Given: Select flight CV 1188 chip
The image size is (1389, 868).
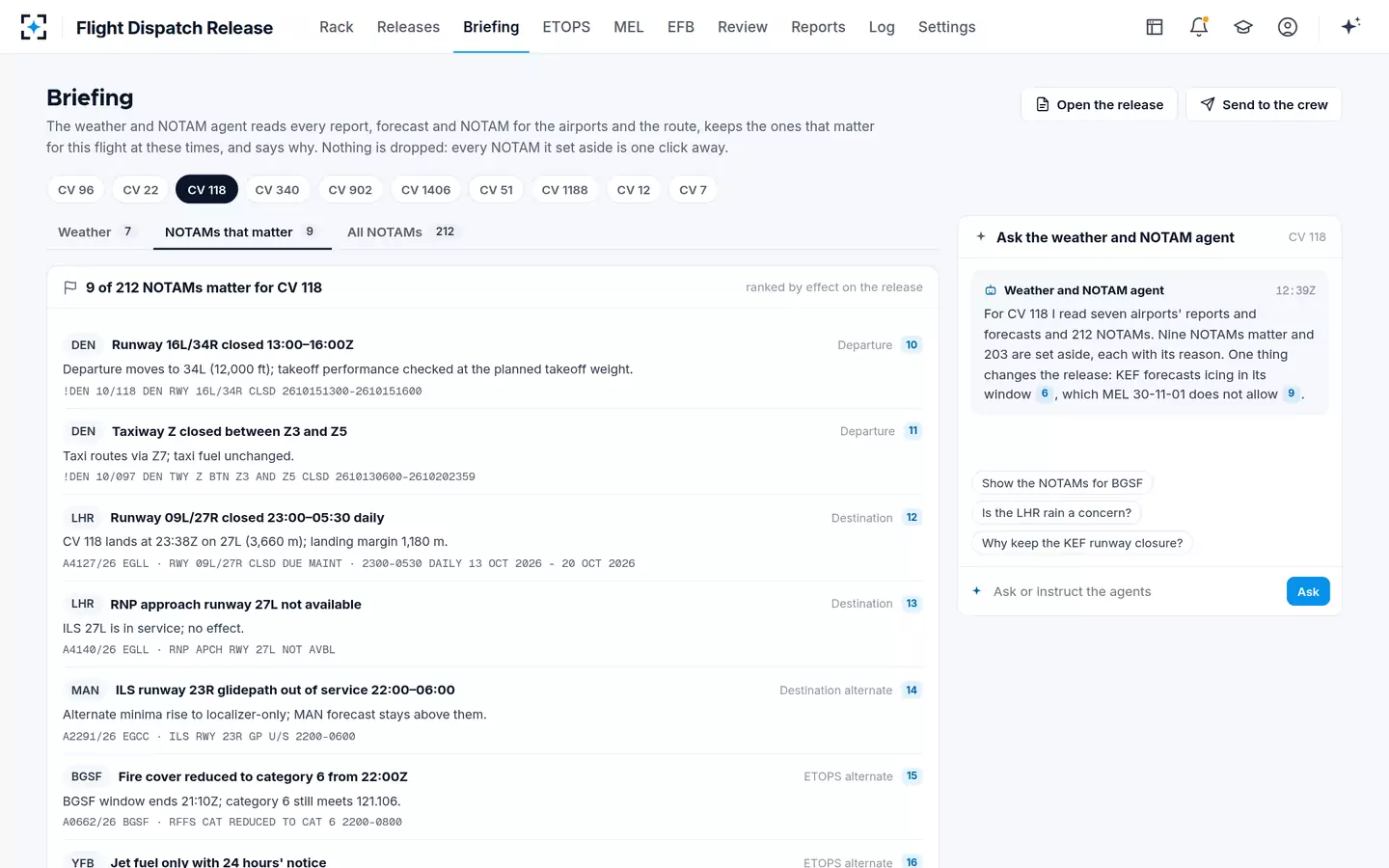Looking at the screenshot, I should click(x=564, y=190).
